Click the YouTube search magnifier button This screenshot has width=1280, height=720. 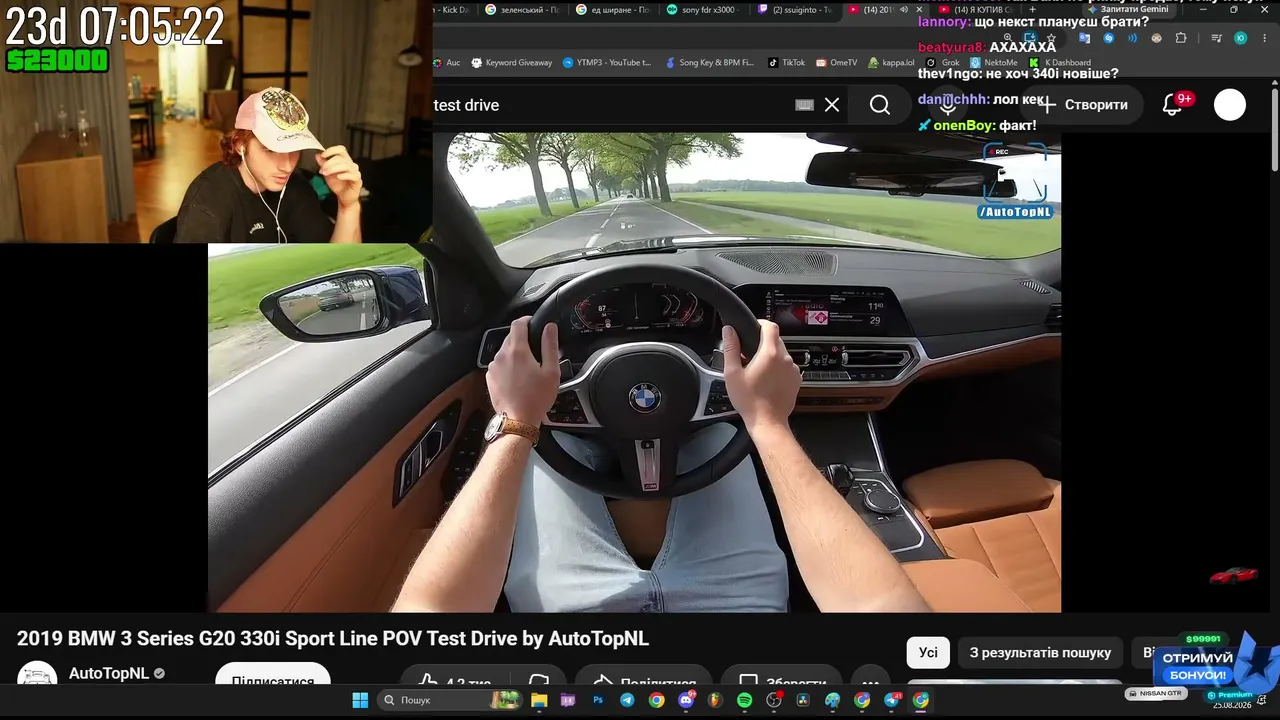[880, 105]
